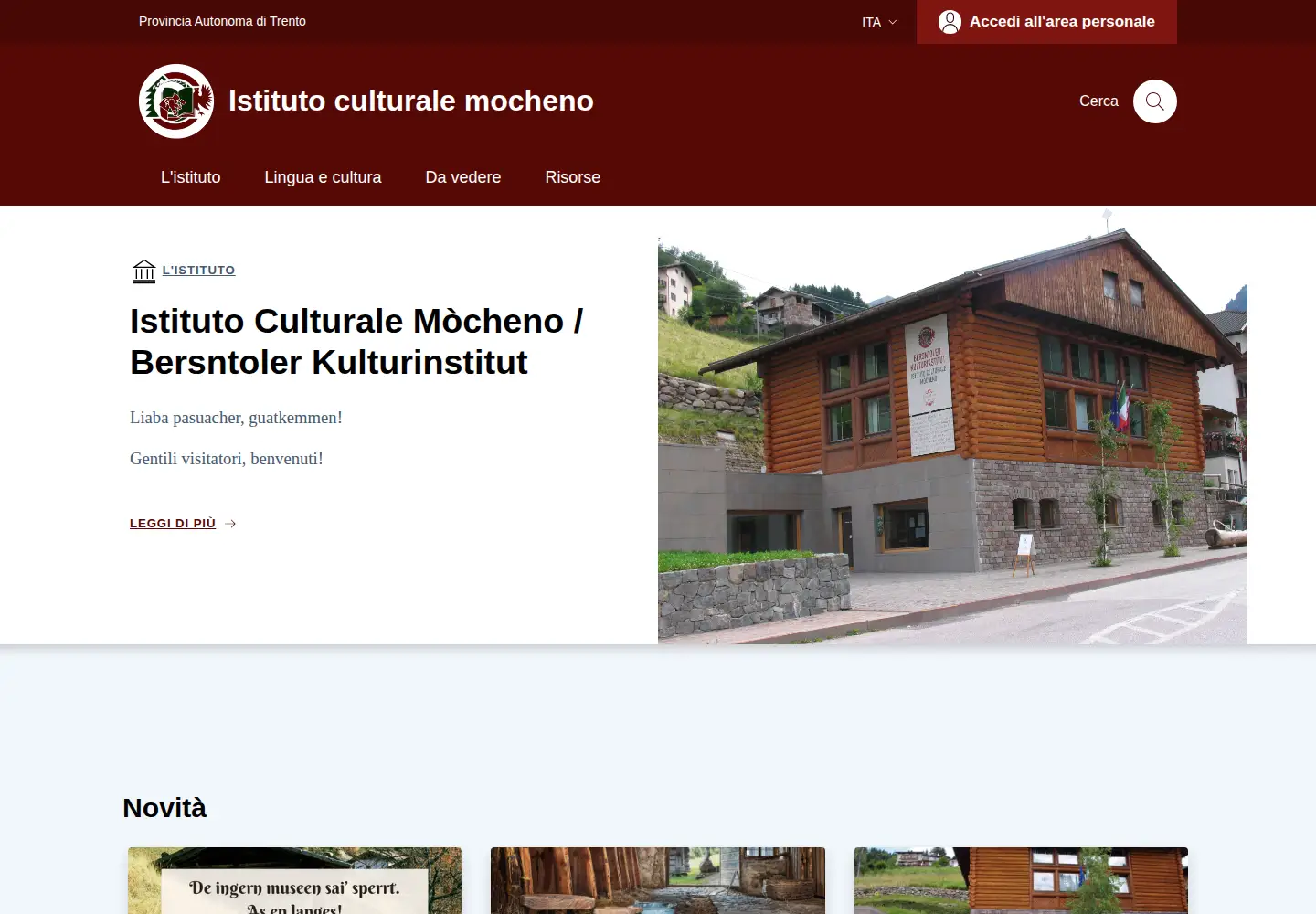
Task: Click the large wooden institute building photo
Action: click(952, 427)
